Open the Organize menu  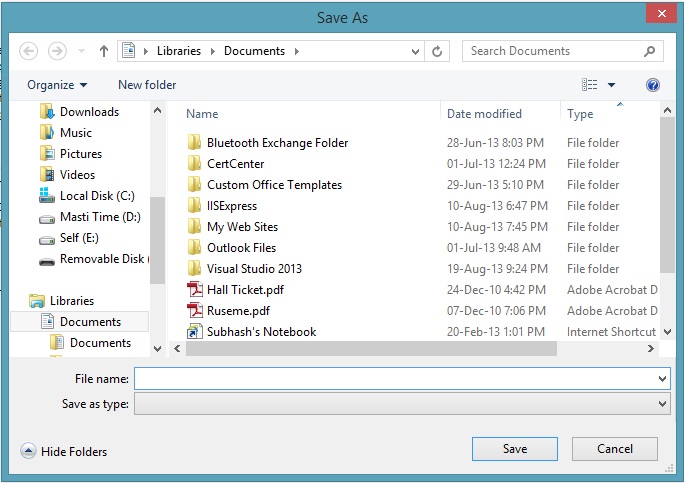pos(57,85)
